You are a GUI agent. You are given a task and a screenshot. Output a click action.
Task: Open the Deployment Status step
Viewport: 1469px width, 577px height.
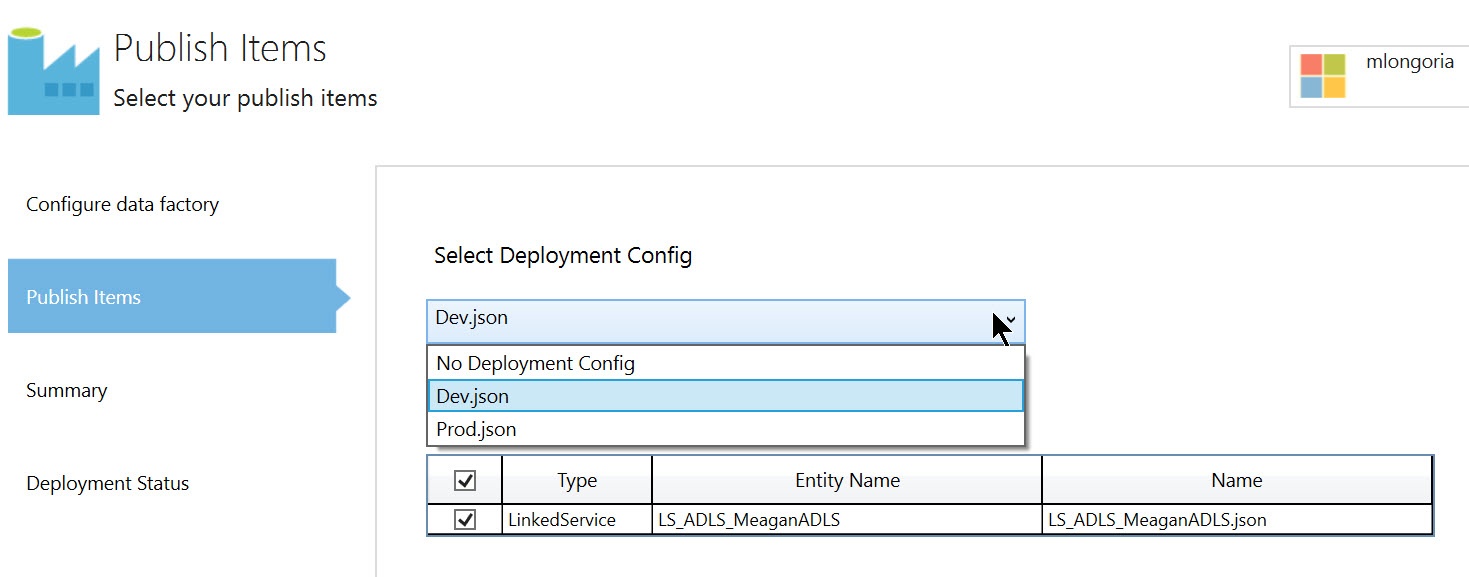pos(107,483)
